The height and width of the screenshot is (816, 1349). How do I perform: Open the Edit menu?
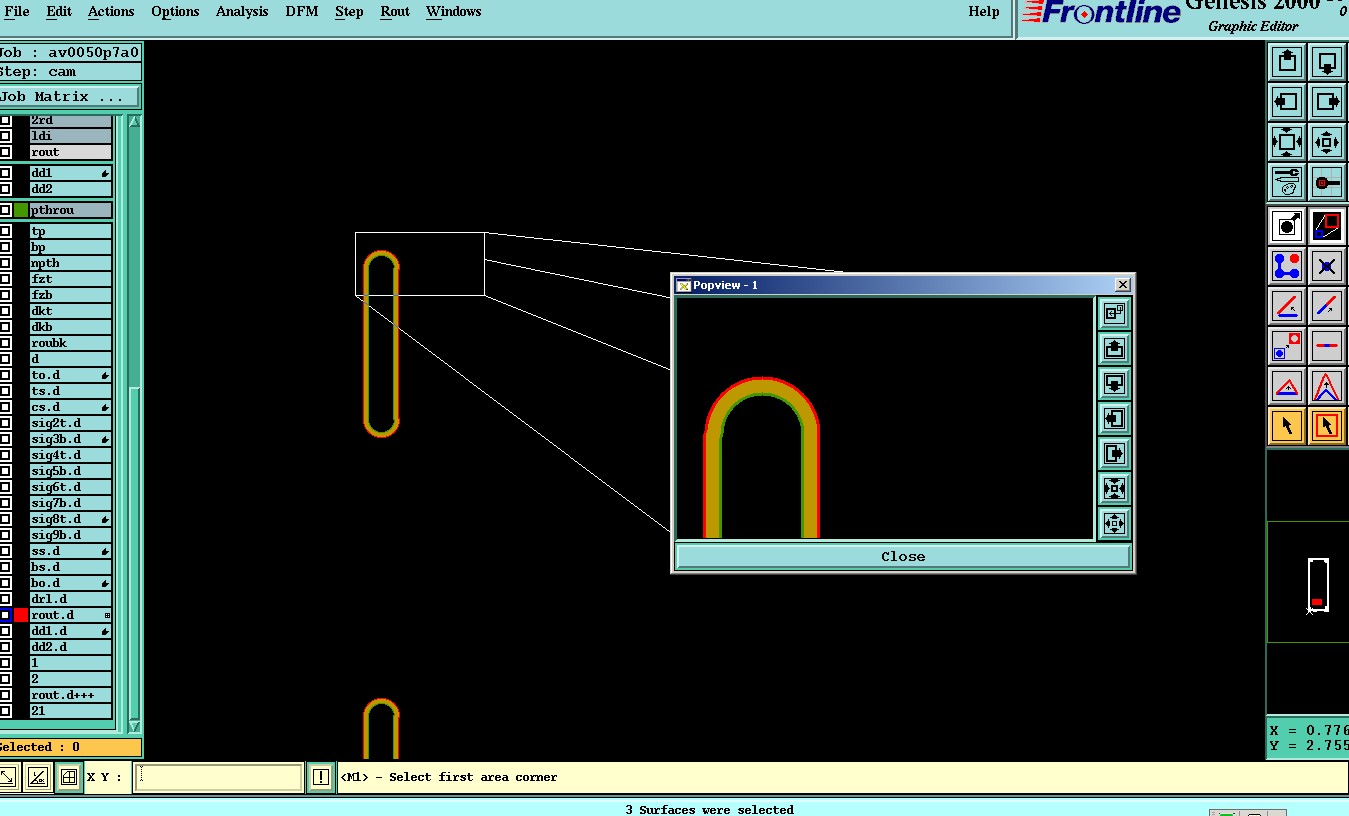(59, 12)
